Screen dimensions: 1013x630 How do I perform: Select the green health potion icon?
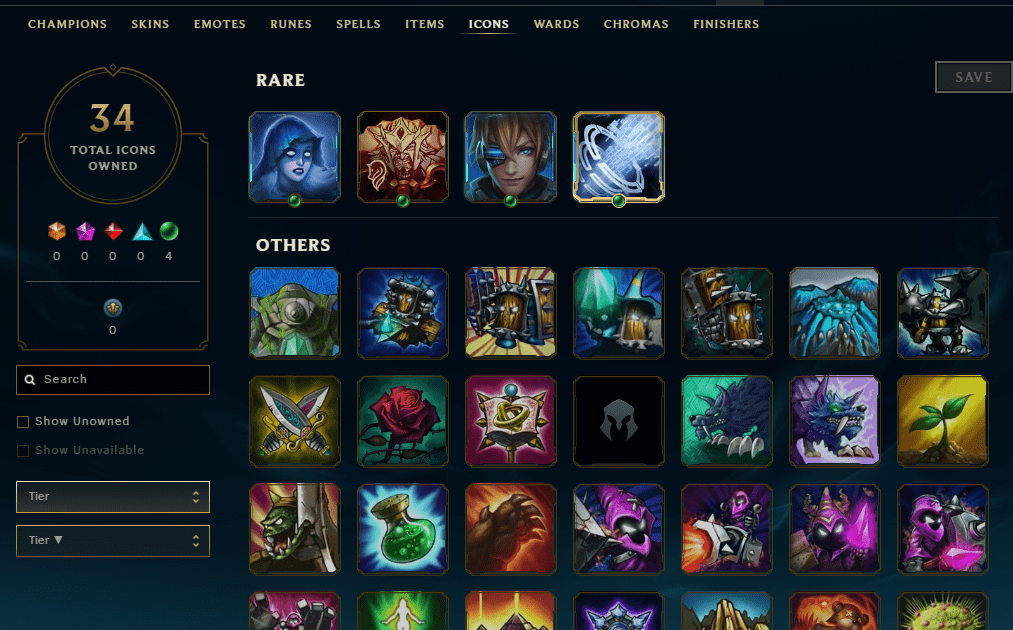[402, 529]
